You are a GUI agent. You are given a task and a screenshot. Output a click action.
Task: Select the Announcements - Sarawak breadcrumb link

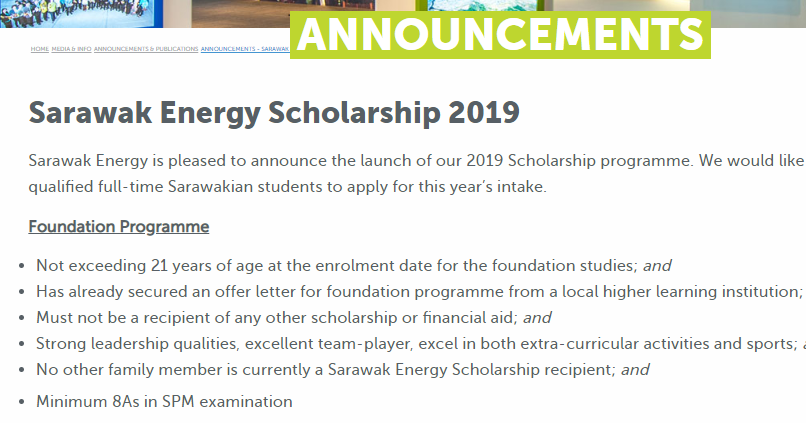pos(245,49)
